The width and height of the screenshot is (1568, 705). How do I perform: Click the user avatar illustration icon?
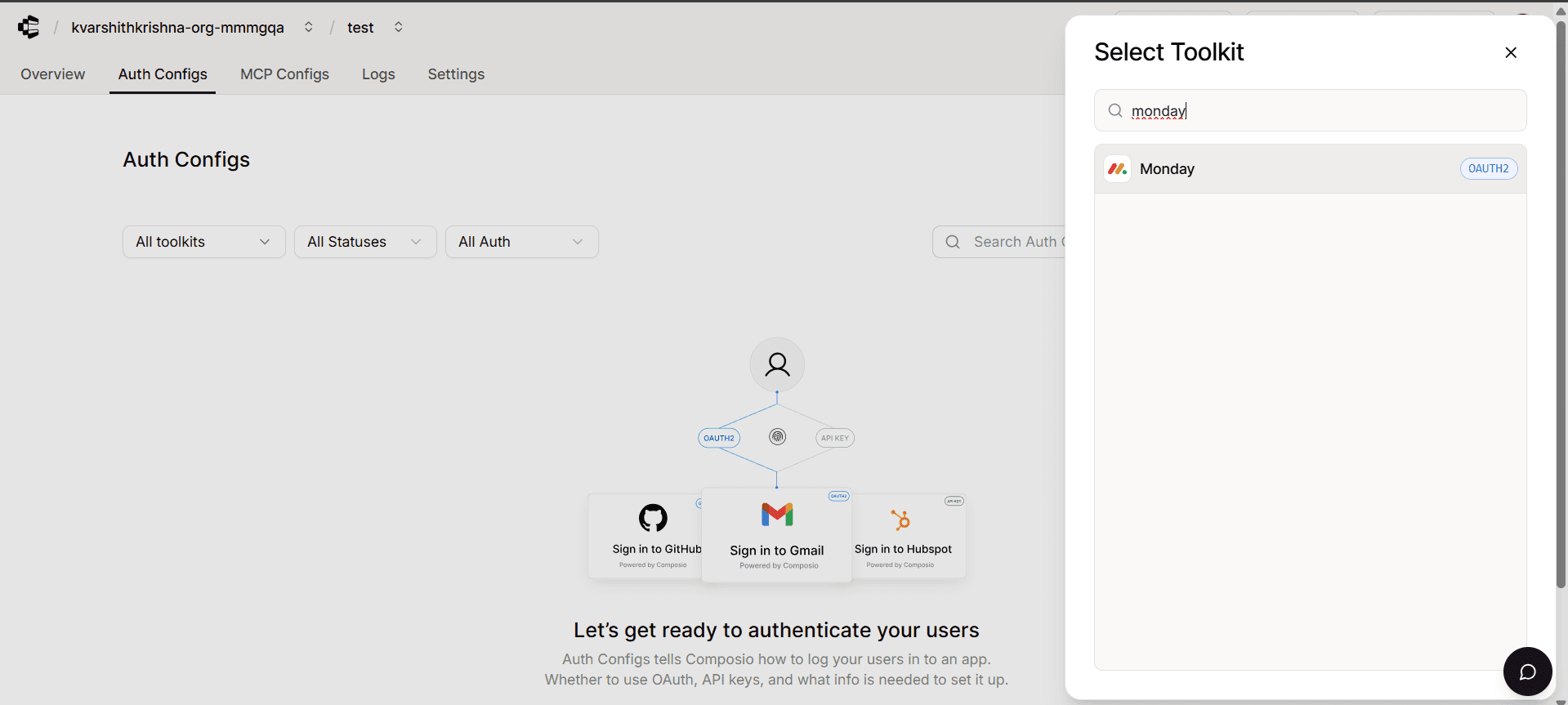click(777, 364)
